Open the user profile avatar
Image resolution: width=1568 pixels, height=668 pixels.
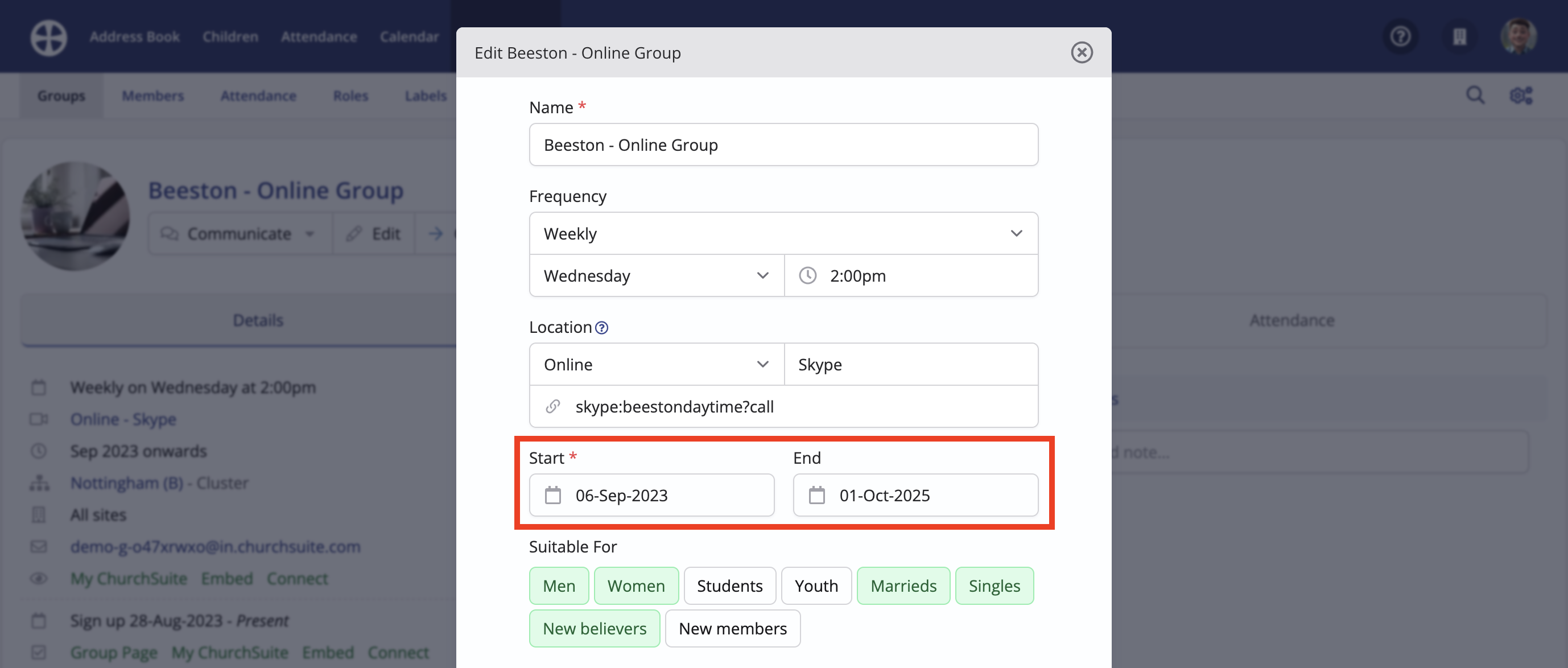click(x=1519, y=36)
